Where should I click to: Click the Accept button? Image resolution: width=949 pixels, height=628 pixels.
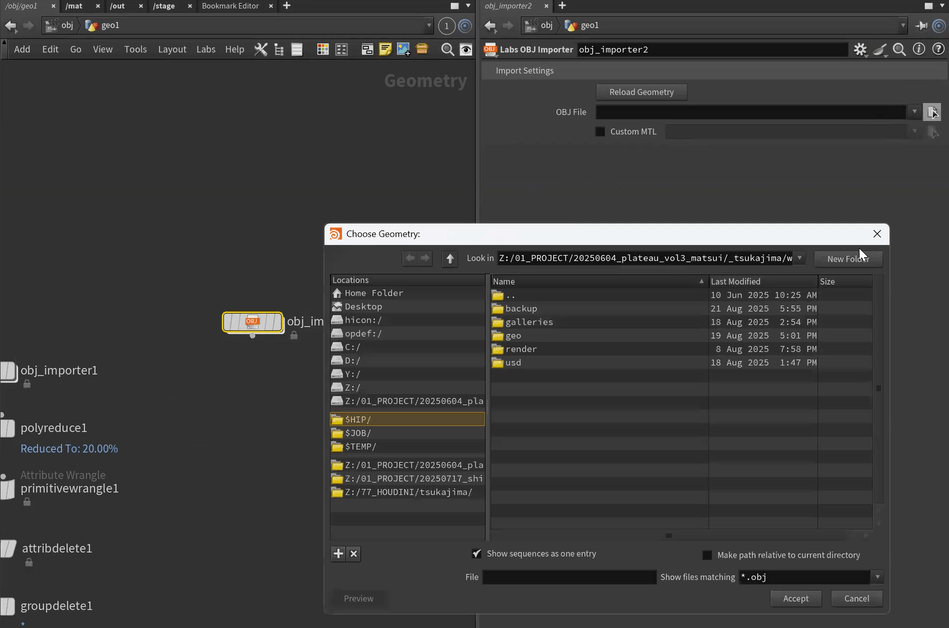[x=796, y=598]
